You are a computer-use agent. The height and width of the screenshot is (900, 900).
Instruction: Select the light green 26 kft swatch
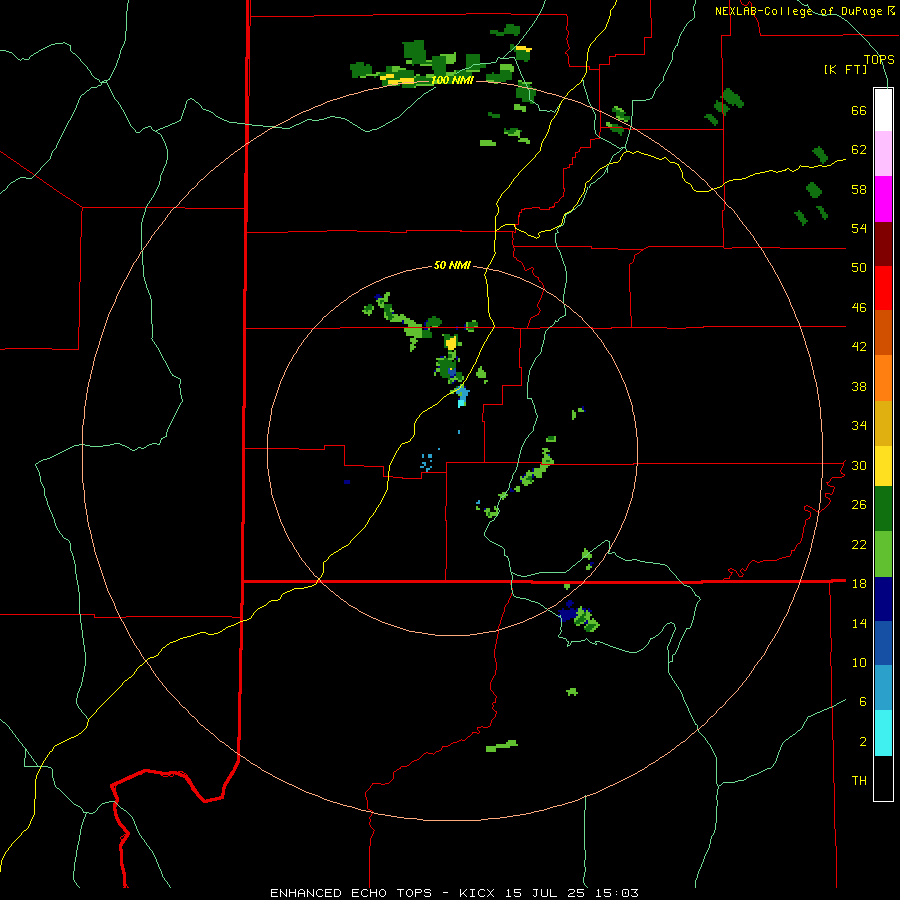[x=883, y=554]
